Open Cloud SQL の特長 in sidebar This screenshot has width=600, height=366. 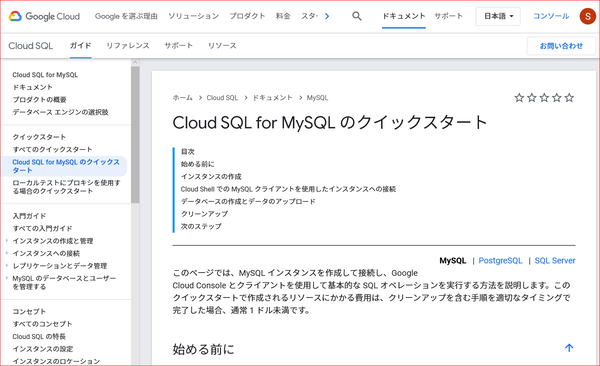39,336
